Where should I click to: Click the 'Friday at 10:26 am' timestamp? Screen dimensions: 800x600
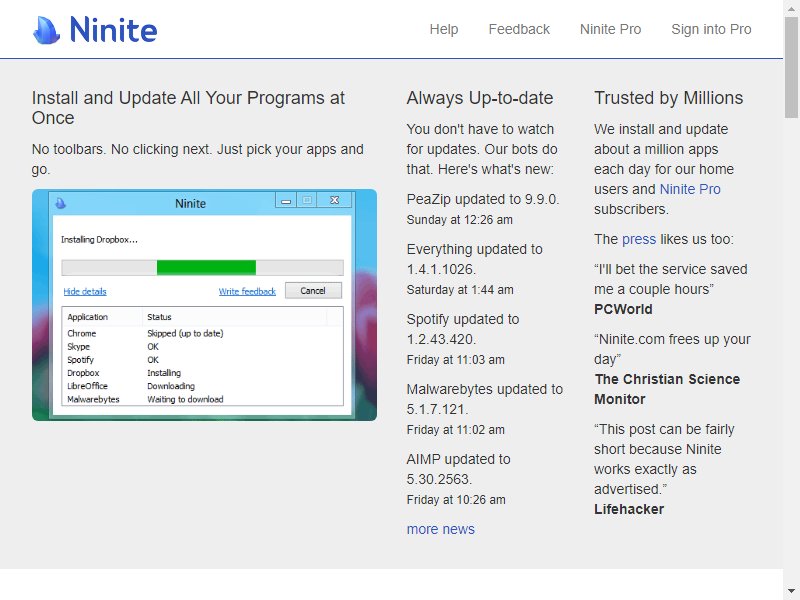point(456,499)
